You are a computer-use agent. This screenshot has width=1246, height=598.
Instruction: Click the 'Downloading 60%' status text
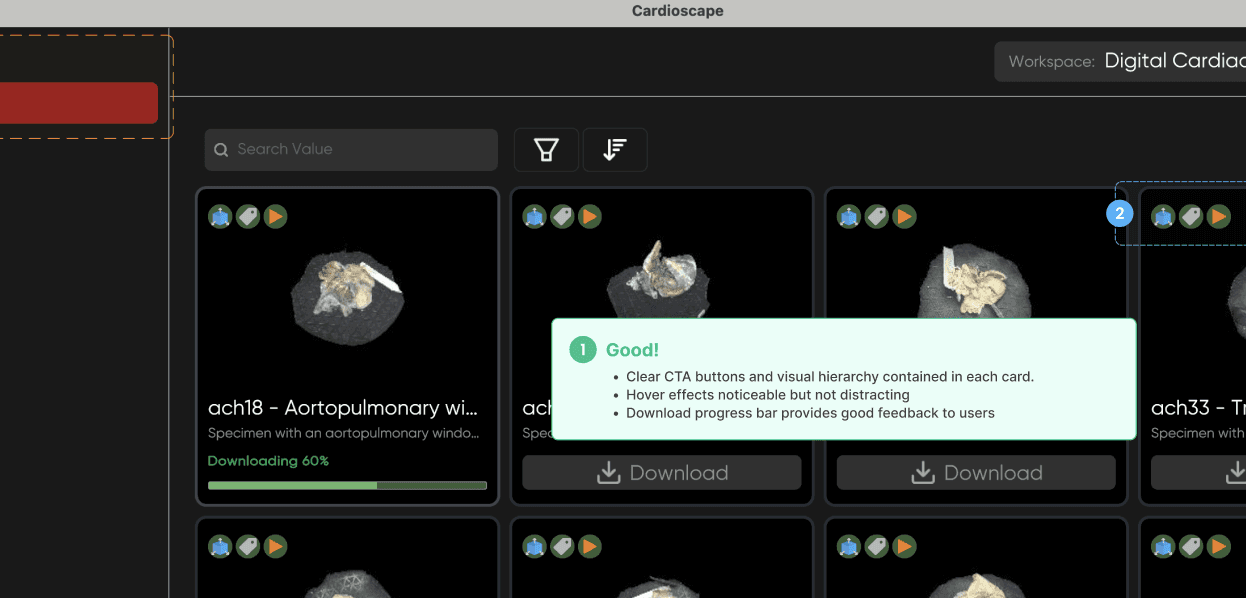click(x=268, y=461)
